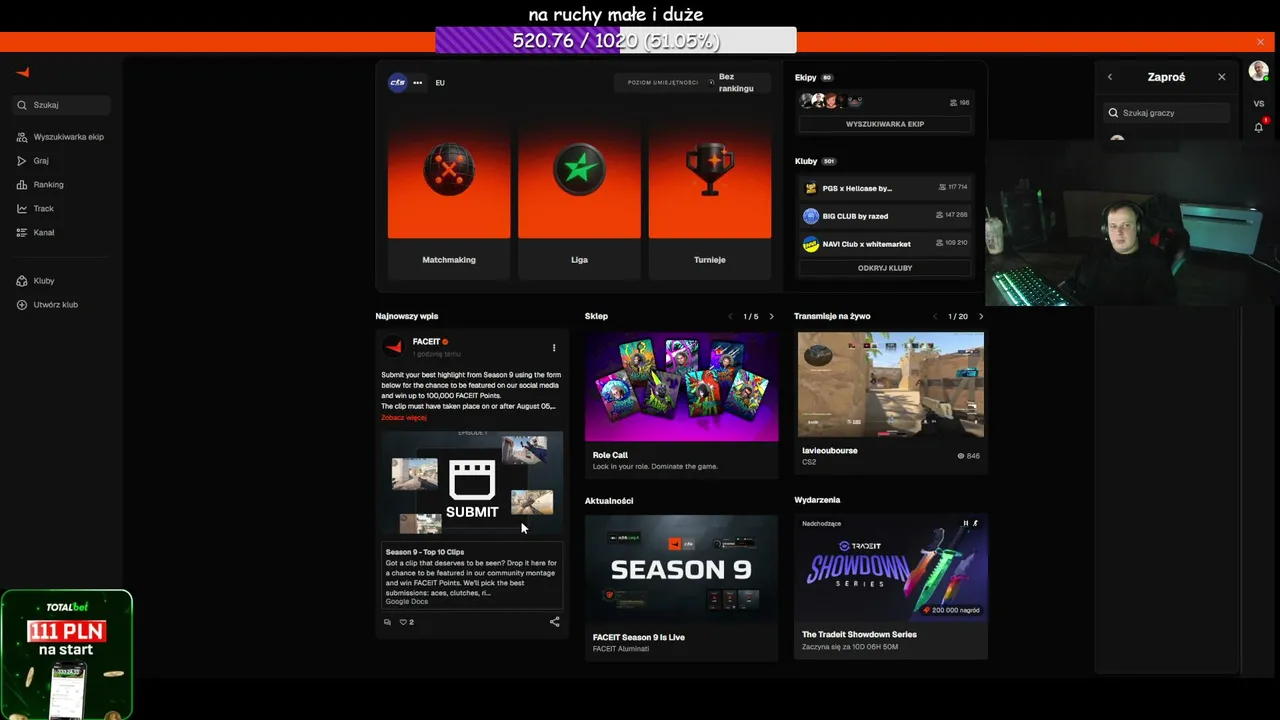
Task: Click the CS2 game logo icon
Action: (397, 83)
